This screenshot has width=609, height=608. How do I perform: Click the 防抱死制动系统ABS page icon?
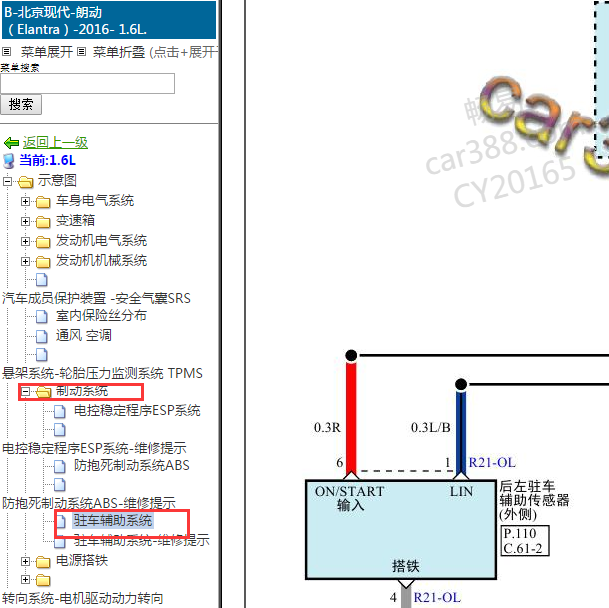point(60,466)
